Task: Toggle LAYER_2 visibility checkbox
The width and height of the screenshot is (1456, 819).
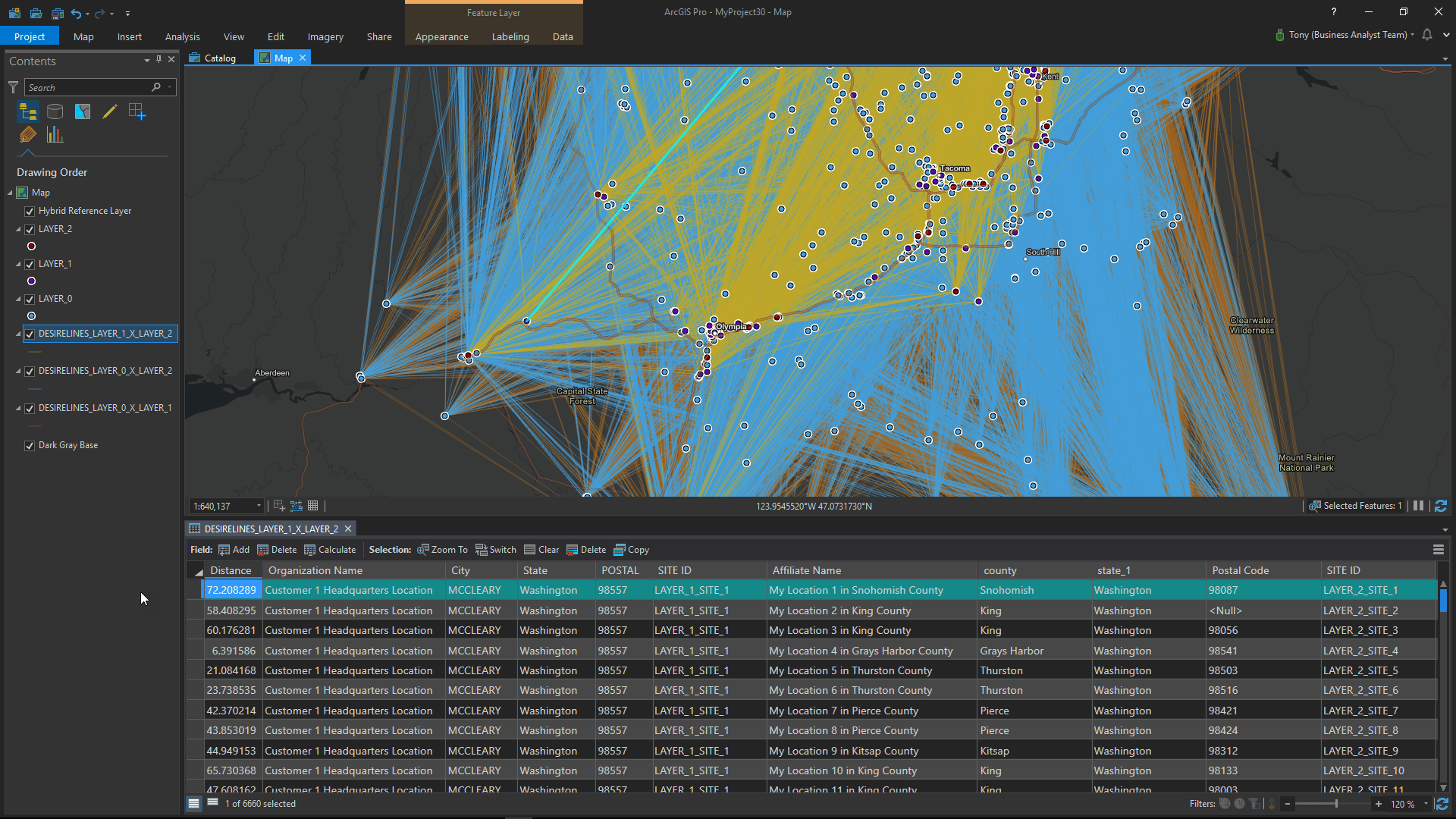Action: tap(30, 229)
